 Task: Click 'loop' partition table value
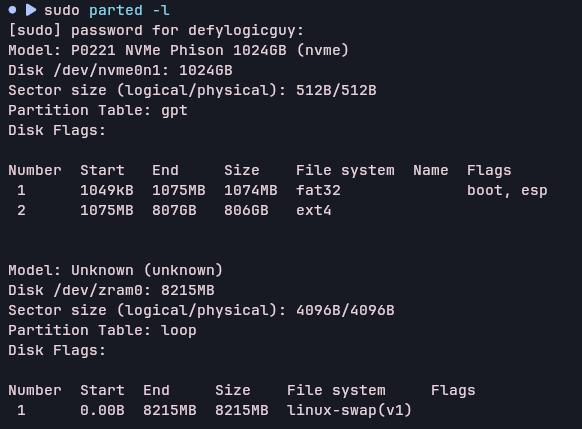click(179, 331)
